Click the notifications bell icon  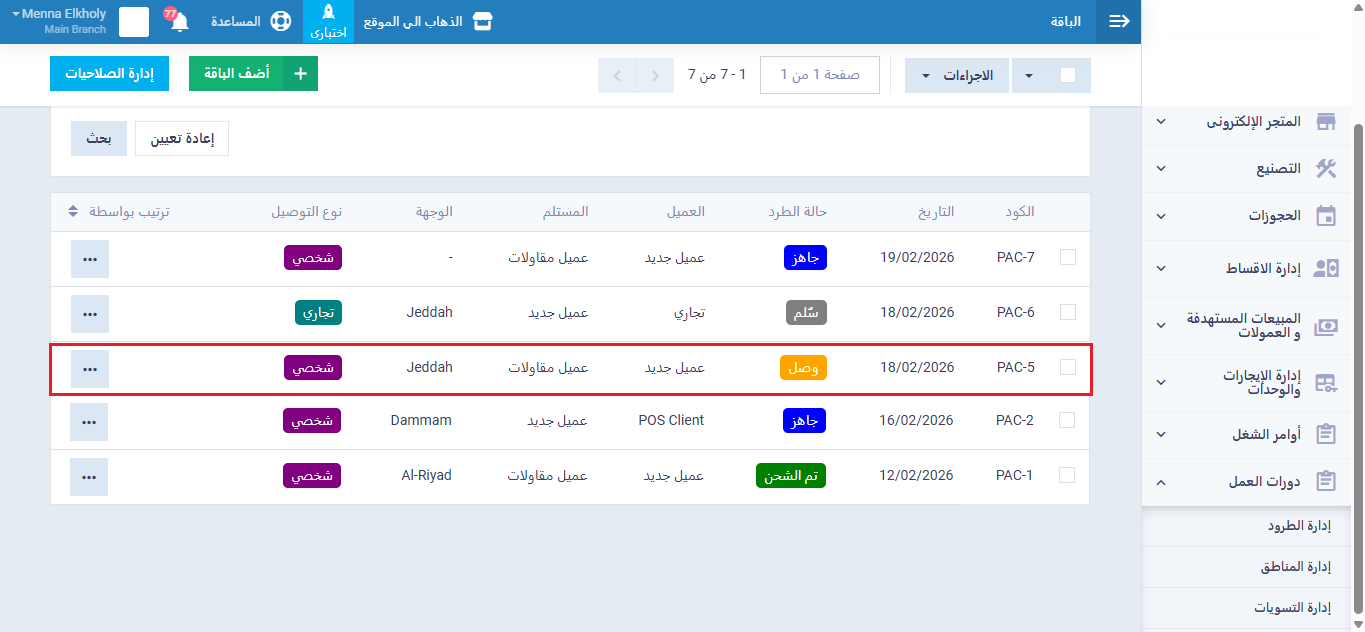coord(179,22)
